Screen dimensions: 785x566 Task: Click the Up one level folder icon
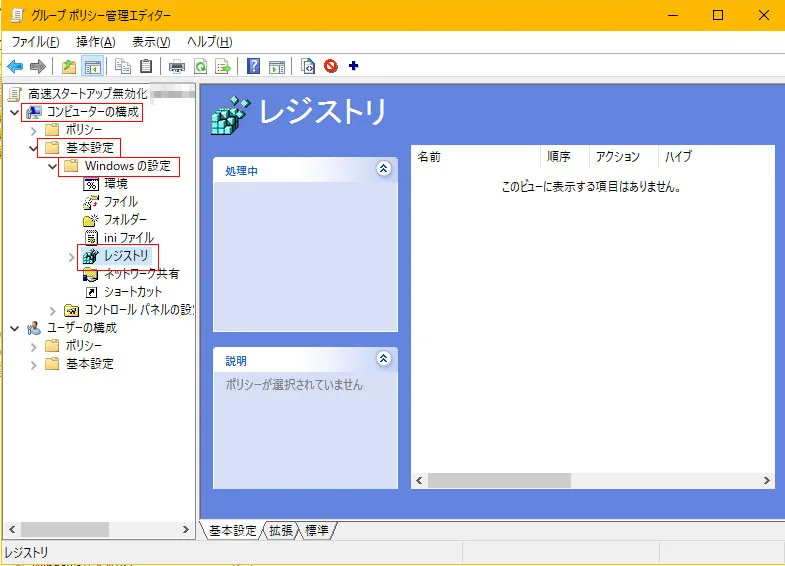pos(68,67)
